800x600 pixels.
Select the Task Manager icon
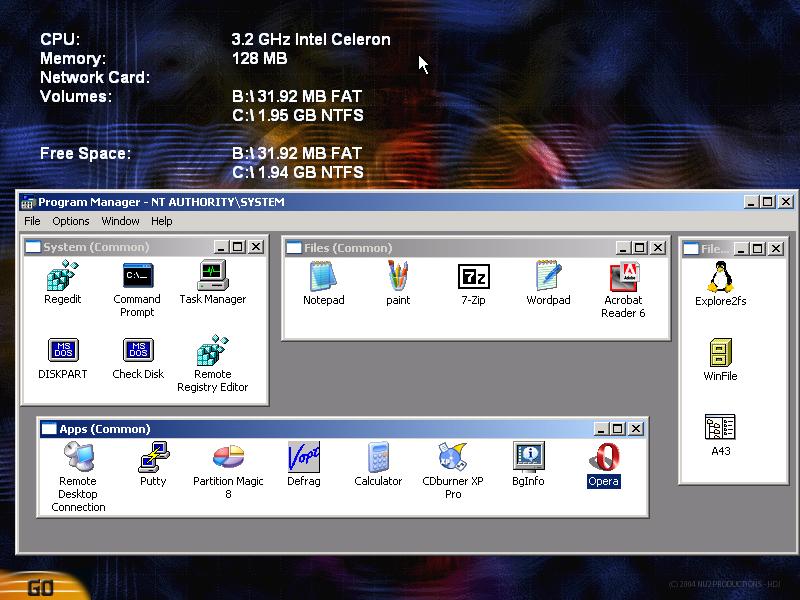coord(212,276)
